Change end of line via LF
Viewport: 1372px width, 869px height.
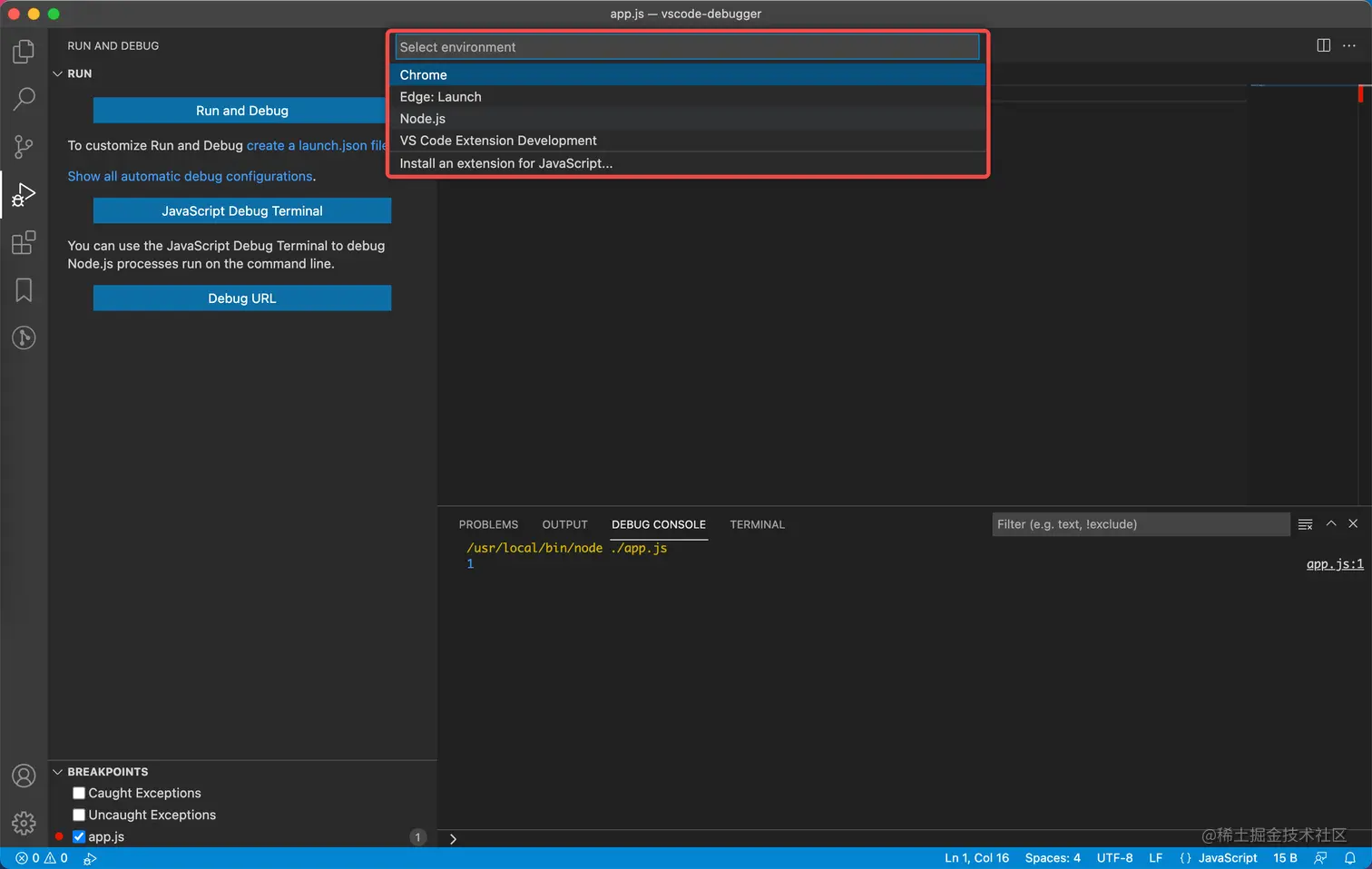click(x=1155, y=858)
